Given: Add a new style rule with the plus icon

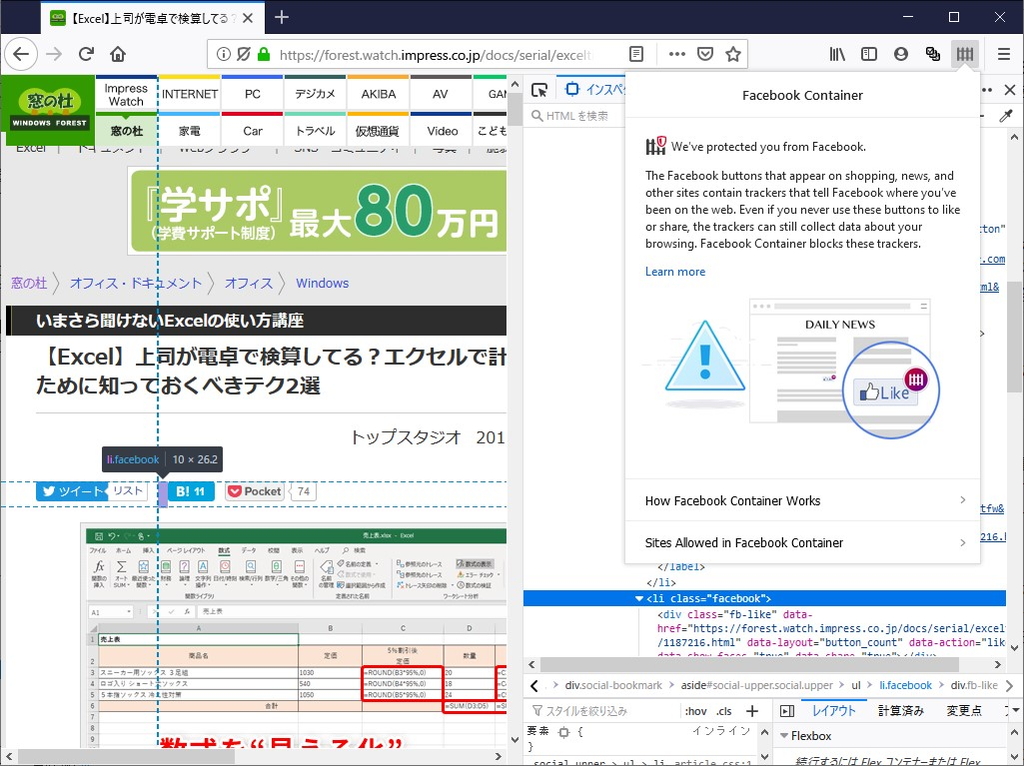Looking at the screenshot, I should pos(751,710).
